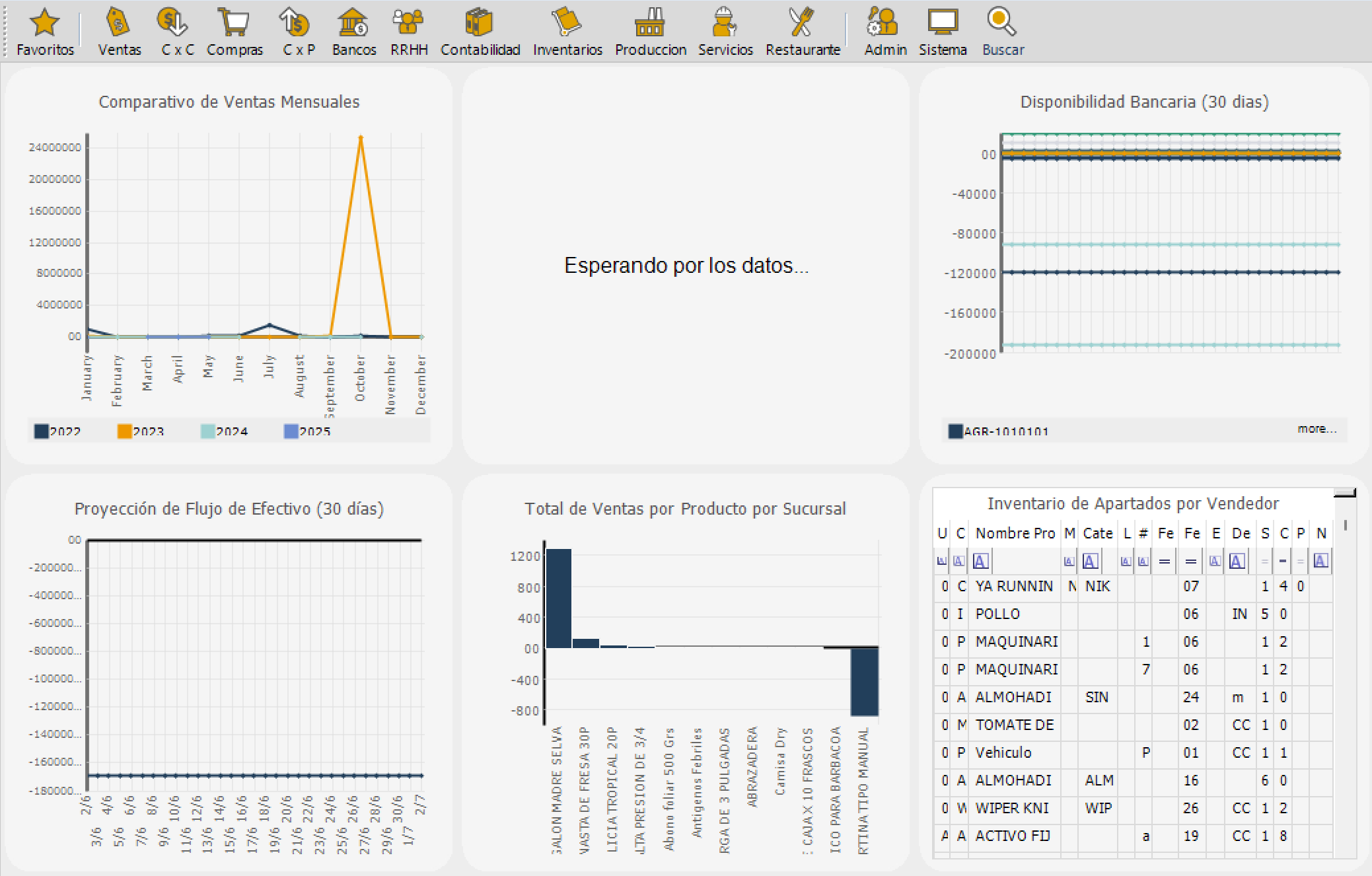Image resolution: width=1372 pixels, height=876 pixels.
Task: Click the 2024 legend color swatch
Action: click(208, 431)
